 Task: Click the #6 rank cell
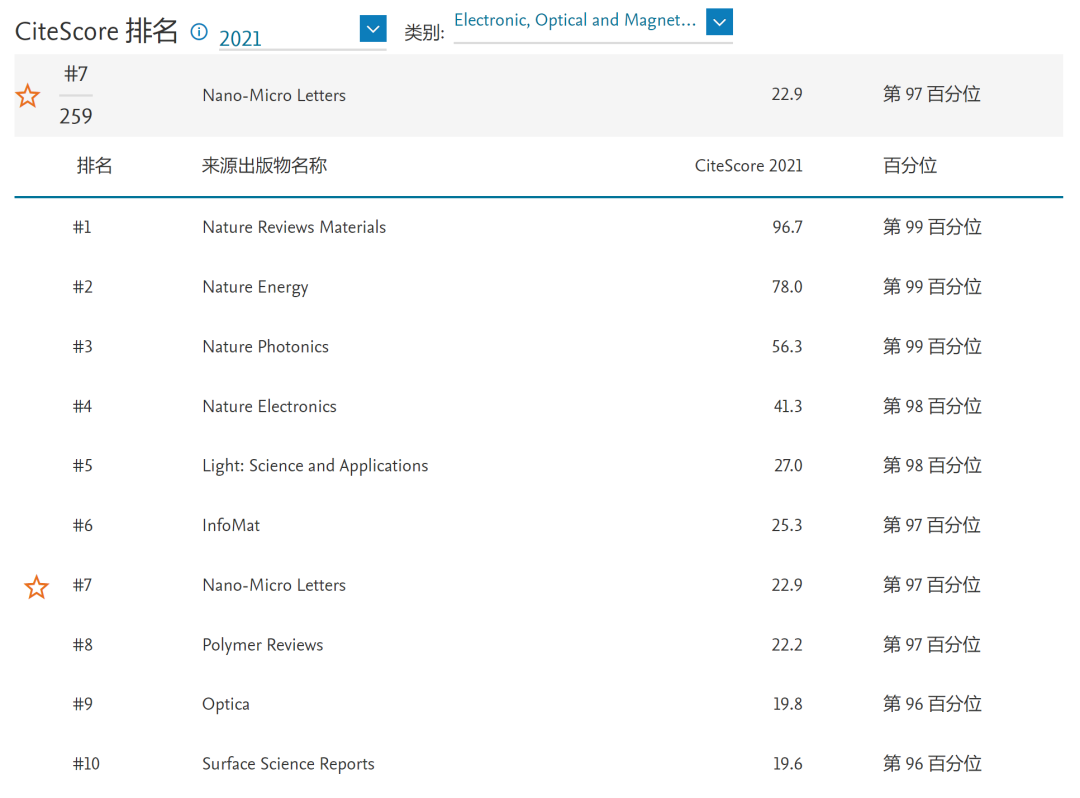(83, 525)
